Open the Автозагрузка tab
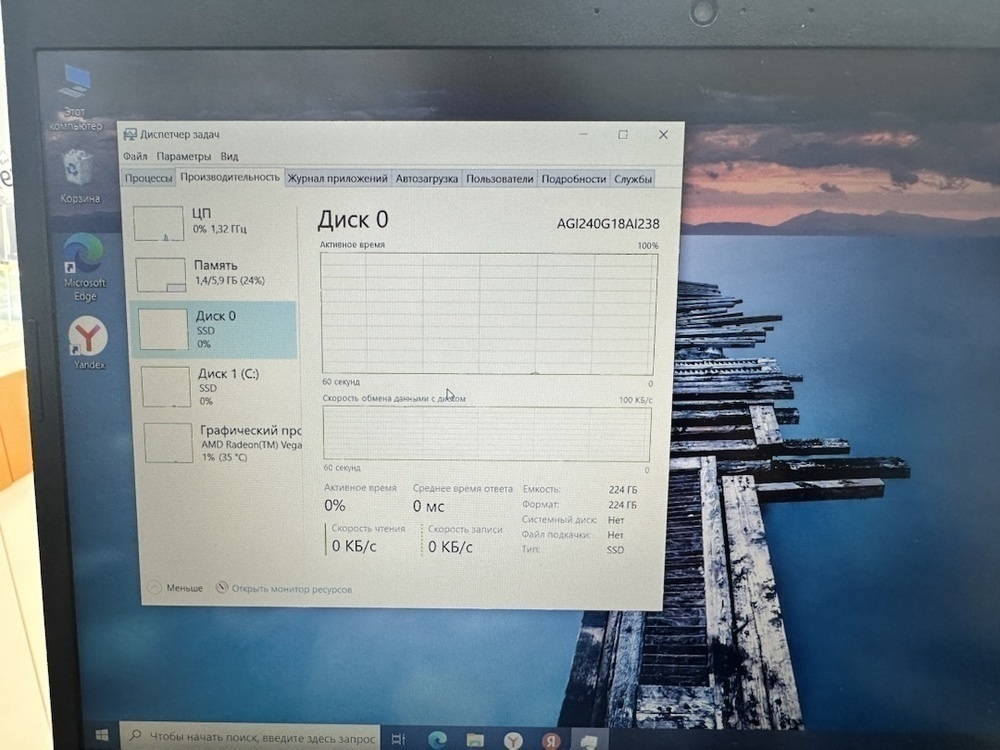This screenshot has height=750, width=1000. 427,179
